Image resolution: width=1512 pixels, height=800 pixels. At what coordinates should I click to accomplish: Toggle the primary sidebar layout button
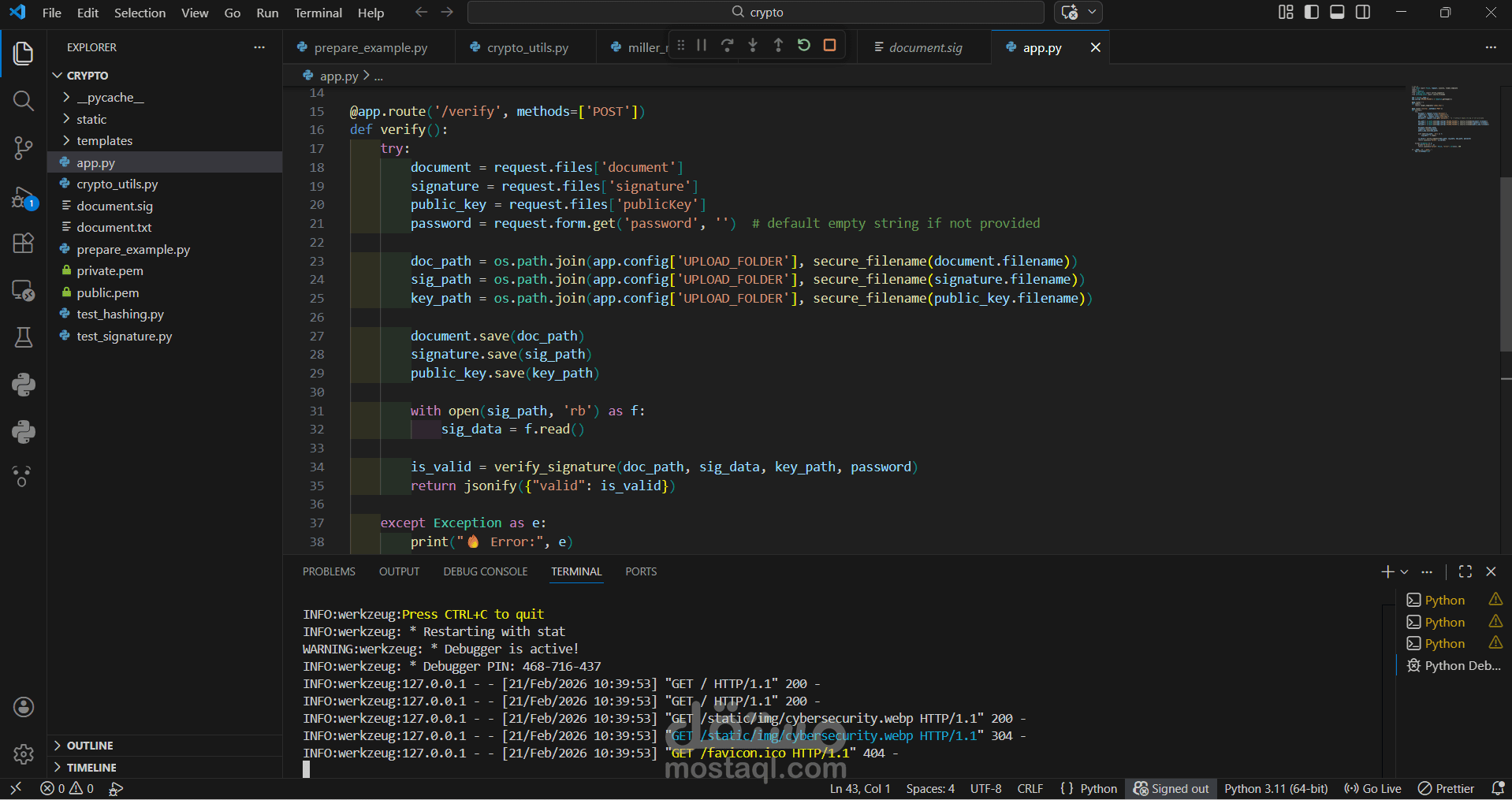(1312, 12)
